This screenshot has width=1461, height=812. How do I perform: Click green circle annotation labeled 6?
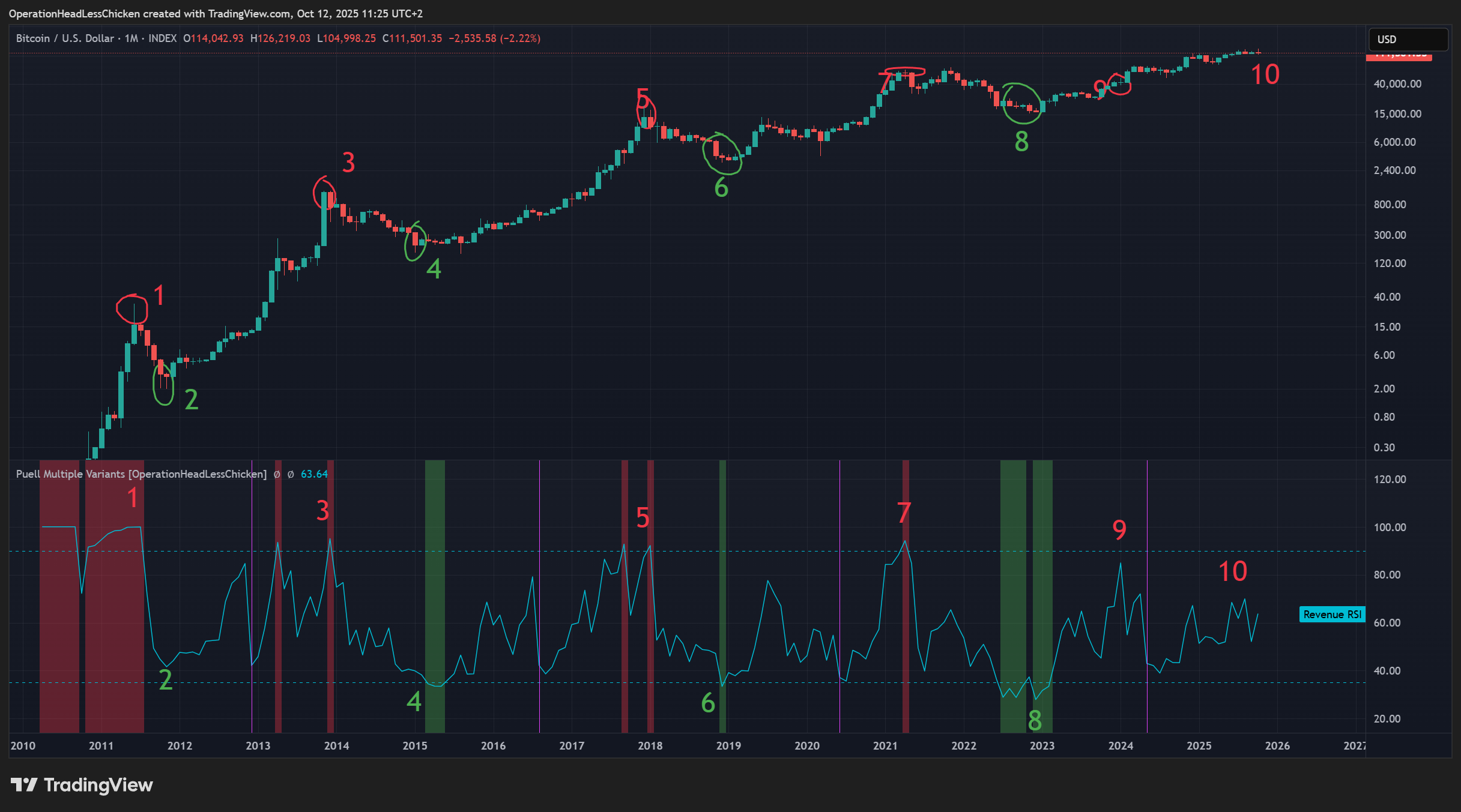[x=721, y=154]
